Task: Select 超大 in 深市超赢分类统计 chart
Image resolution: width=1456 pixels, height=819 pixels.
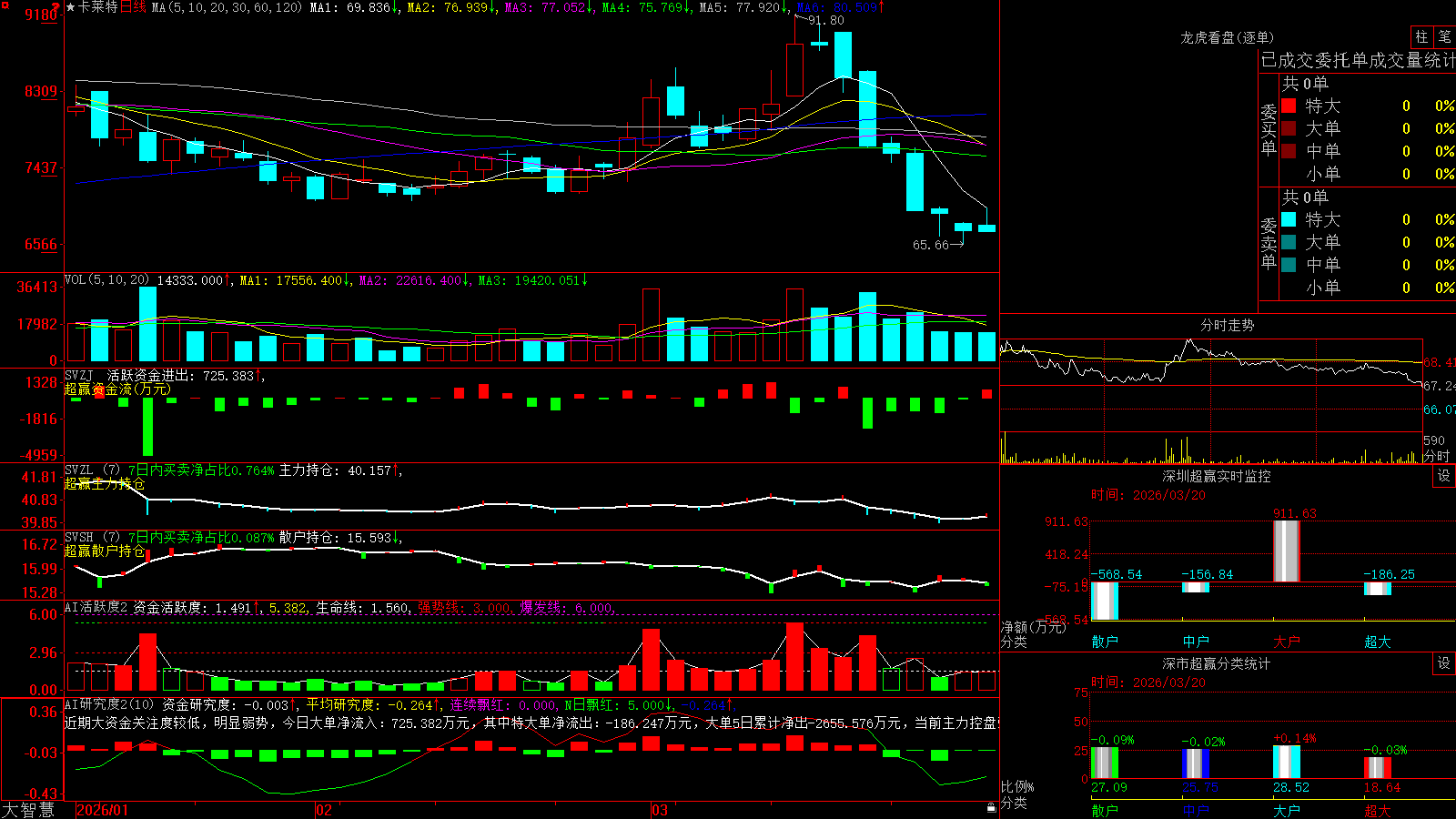Action: [x=1378, y=811]
